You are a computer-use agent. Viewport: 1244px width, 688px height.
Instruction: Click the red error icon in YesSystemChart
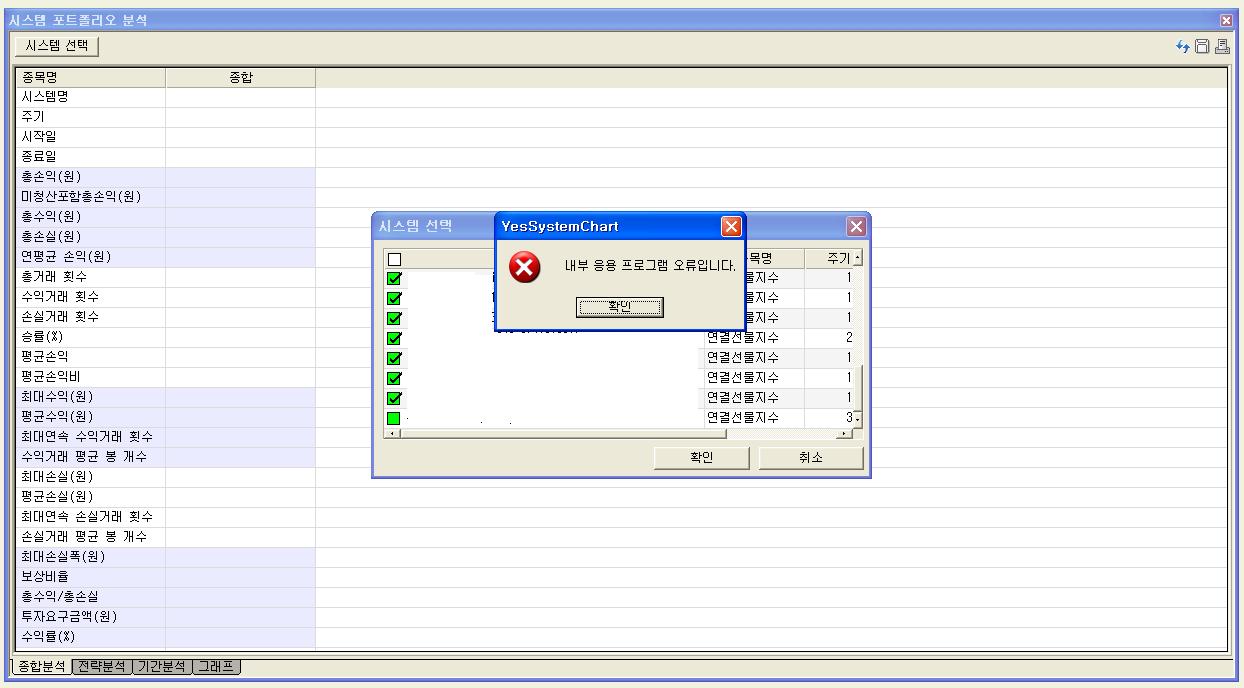click(524, 267)
